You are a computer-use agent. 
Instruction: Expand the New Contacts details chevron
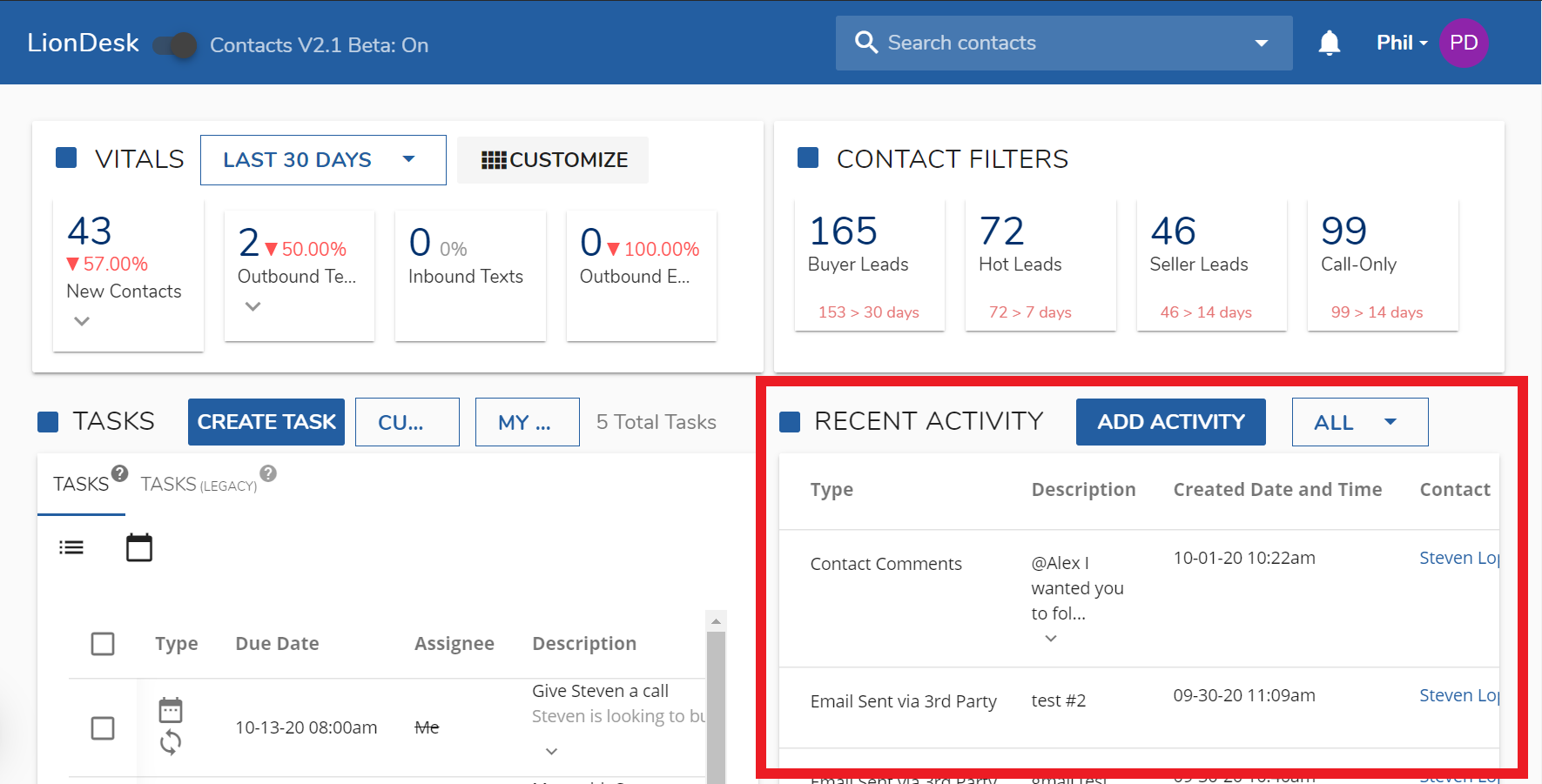81,321
